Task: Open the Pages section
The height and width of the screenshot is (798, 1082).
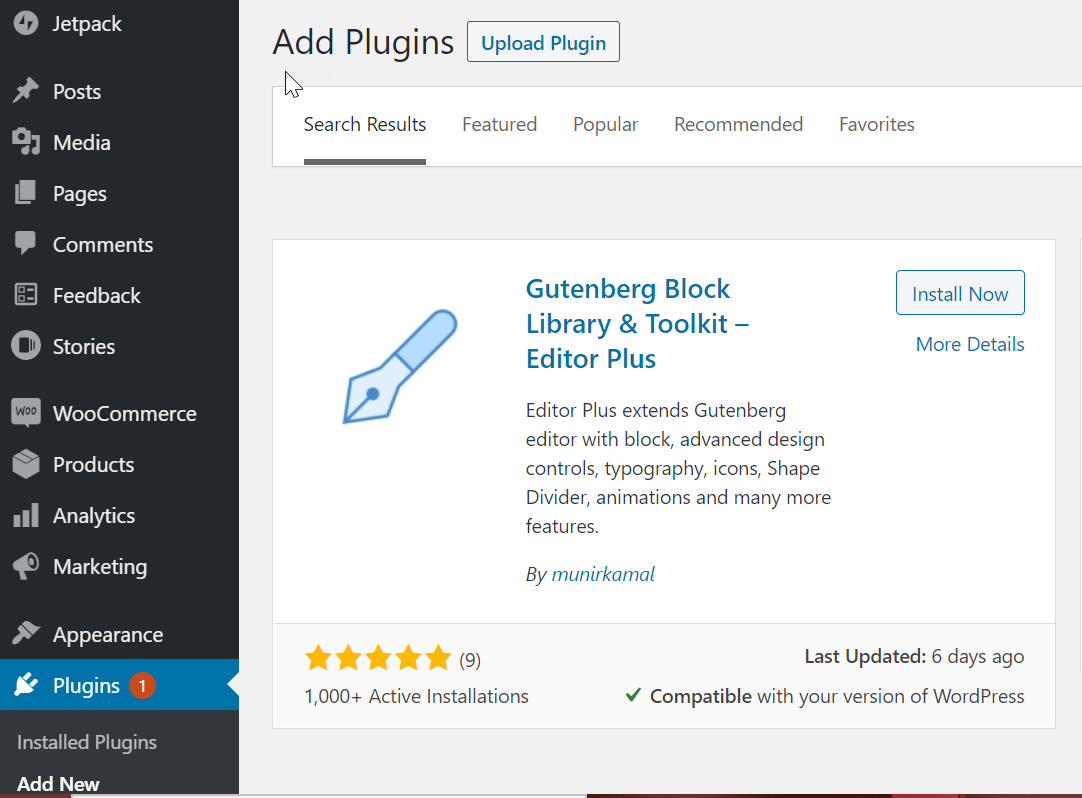Action: 78,193
